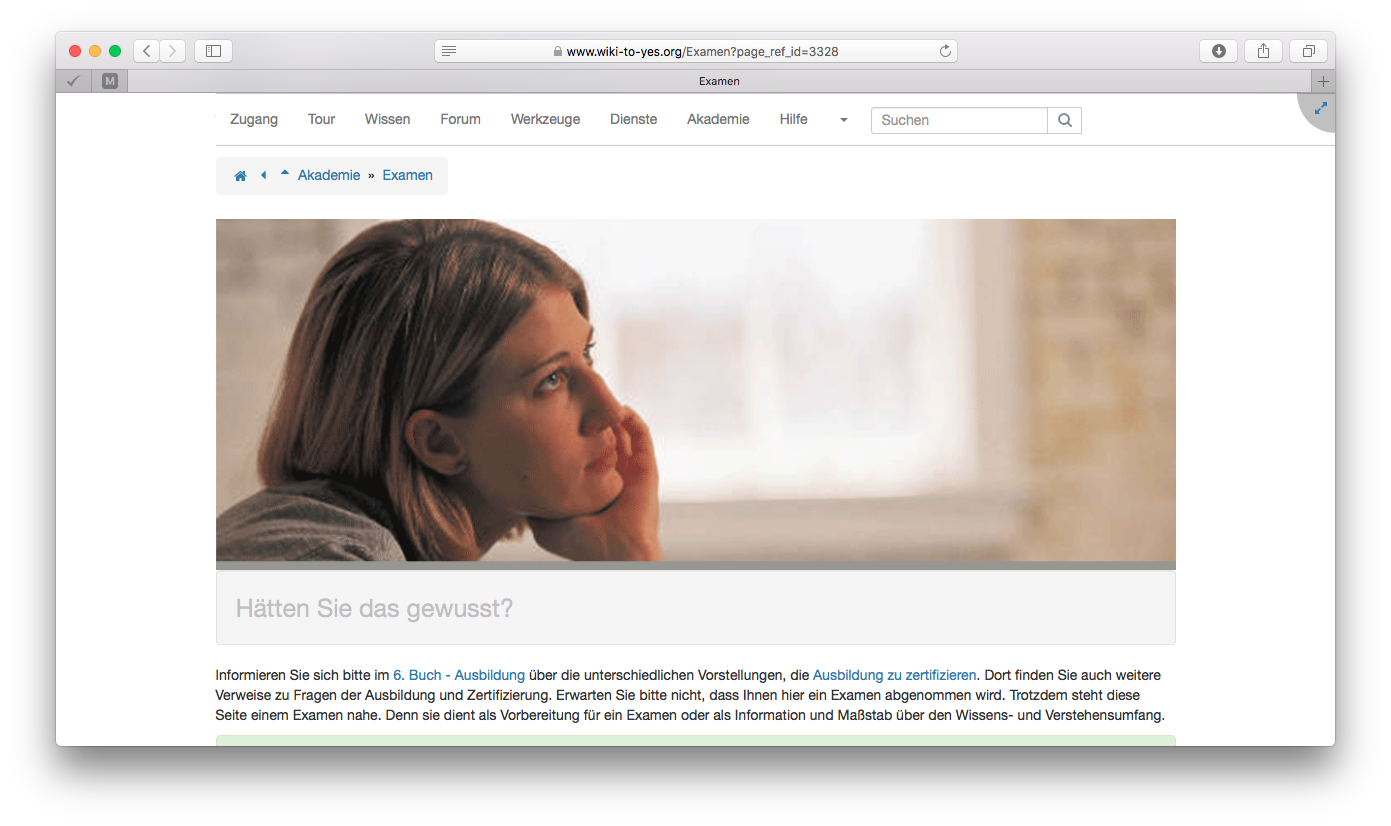The width and height of the screenshot is (1391, 826).
Task: Expand the navigation dropdown caret after Hilfe
Action: click(x=843, y=120)
